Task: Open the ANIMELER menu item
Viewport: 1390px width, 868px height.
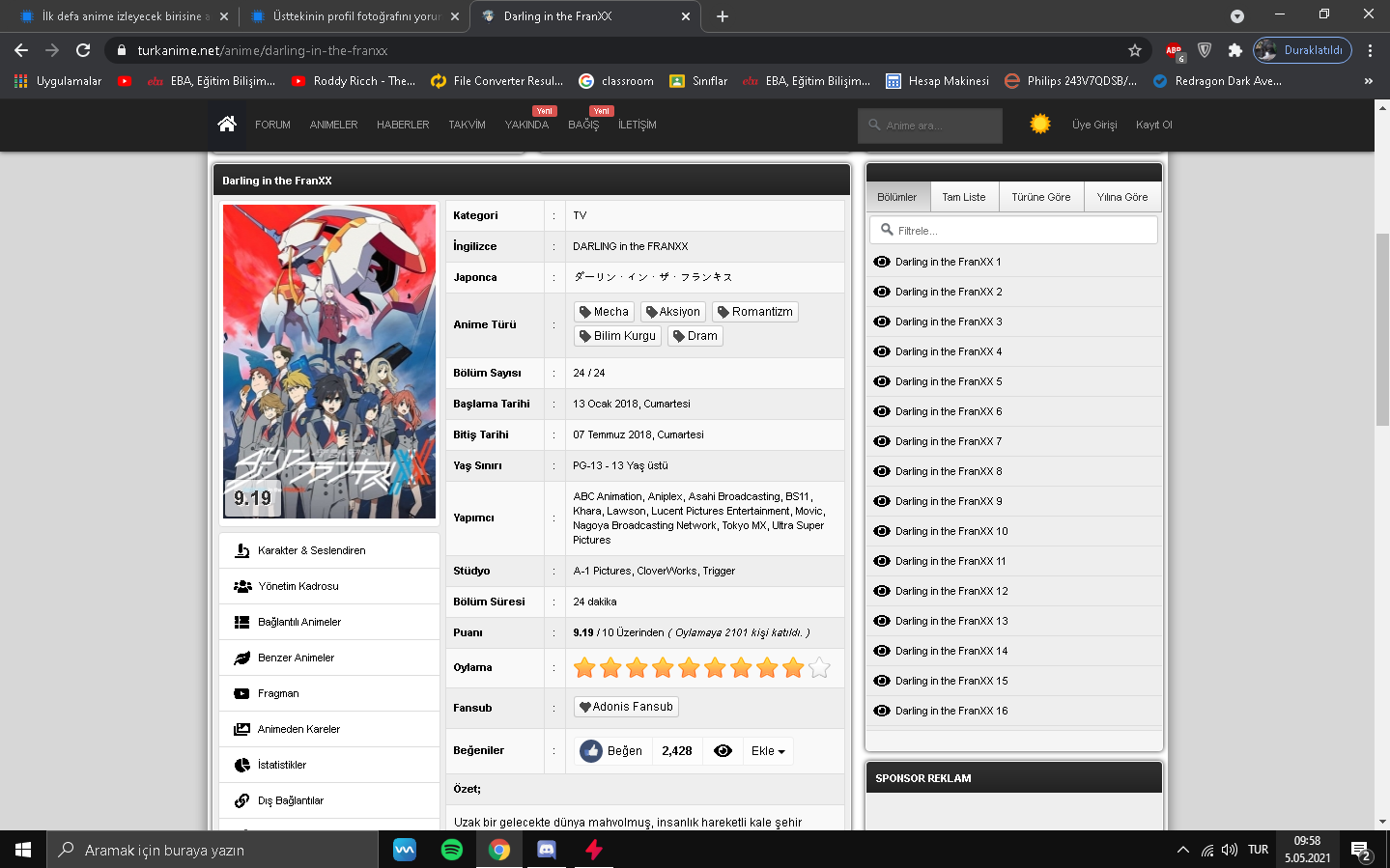Action: pyautogui.click(x=333, y=125)
